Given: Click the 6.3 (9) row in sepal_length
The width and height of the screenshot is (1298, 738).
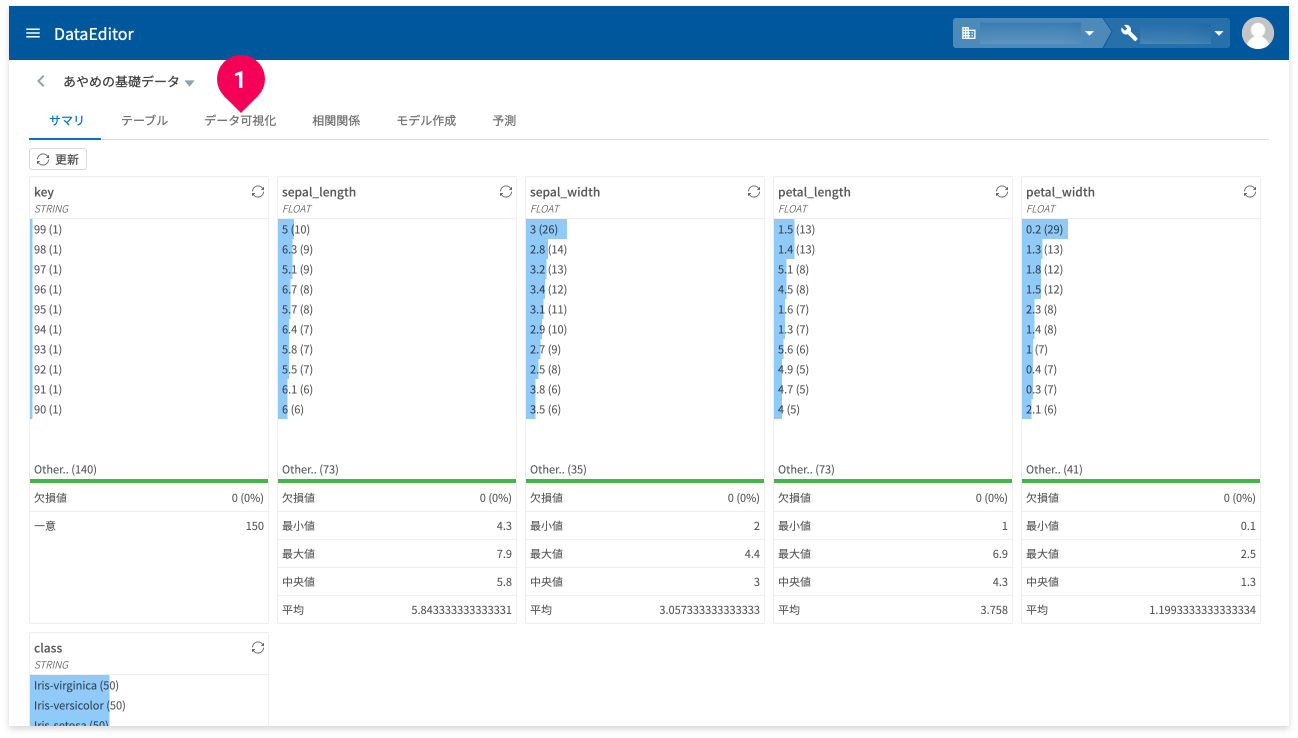Looking at the screenshot, I should [x=396, y=249].
